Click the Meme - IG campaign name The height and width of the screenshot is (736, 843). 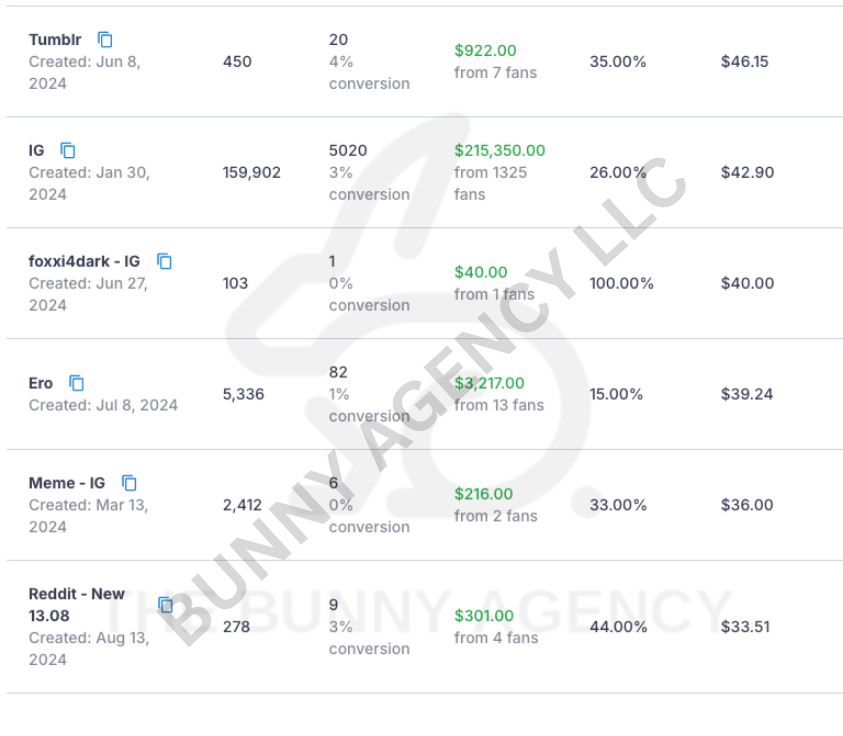[x=66, y=483]
